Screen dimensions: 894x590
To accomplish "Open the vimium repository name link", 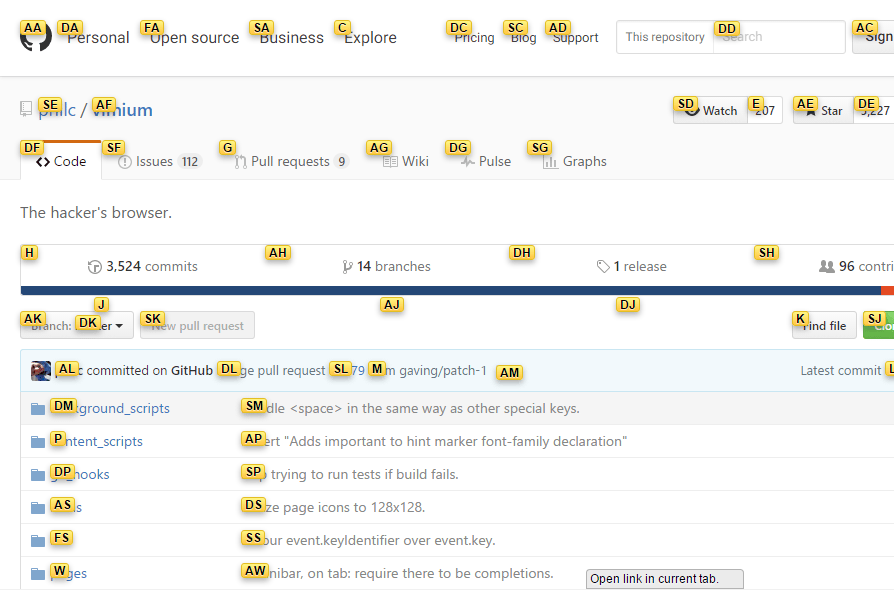I will (122, 109).
